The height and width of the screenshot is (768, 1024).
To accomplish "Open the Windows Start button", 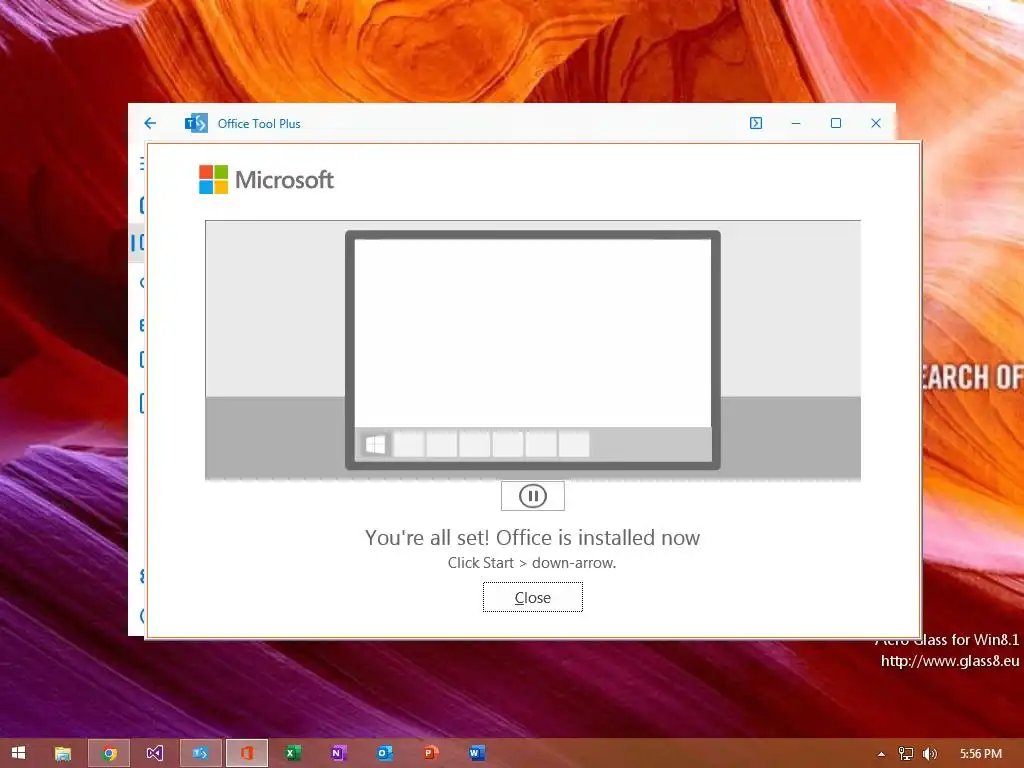I will (x=18, y=753).
